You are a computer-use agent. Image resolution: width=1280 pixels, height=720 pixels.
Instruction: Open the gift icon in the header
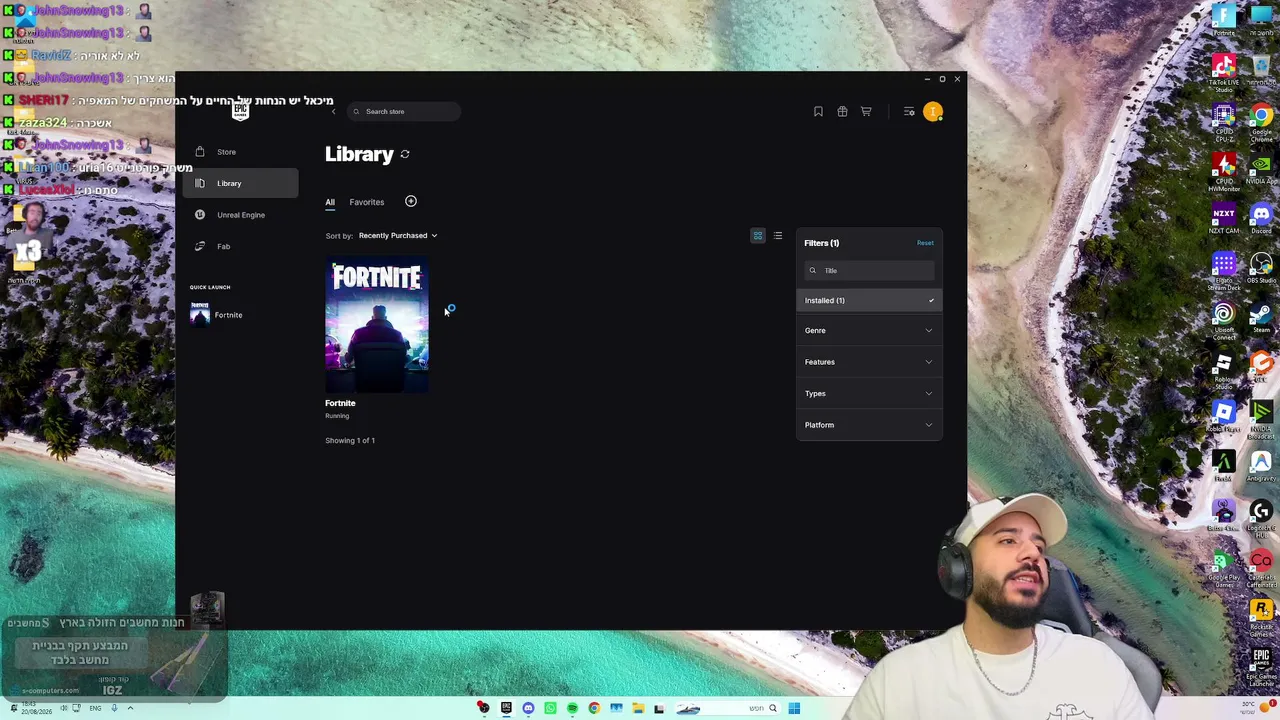click(x=842, y=112)
